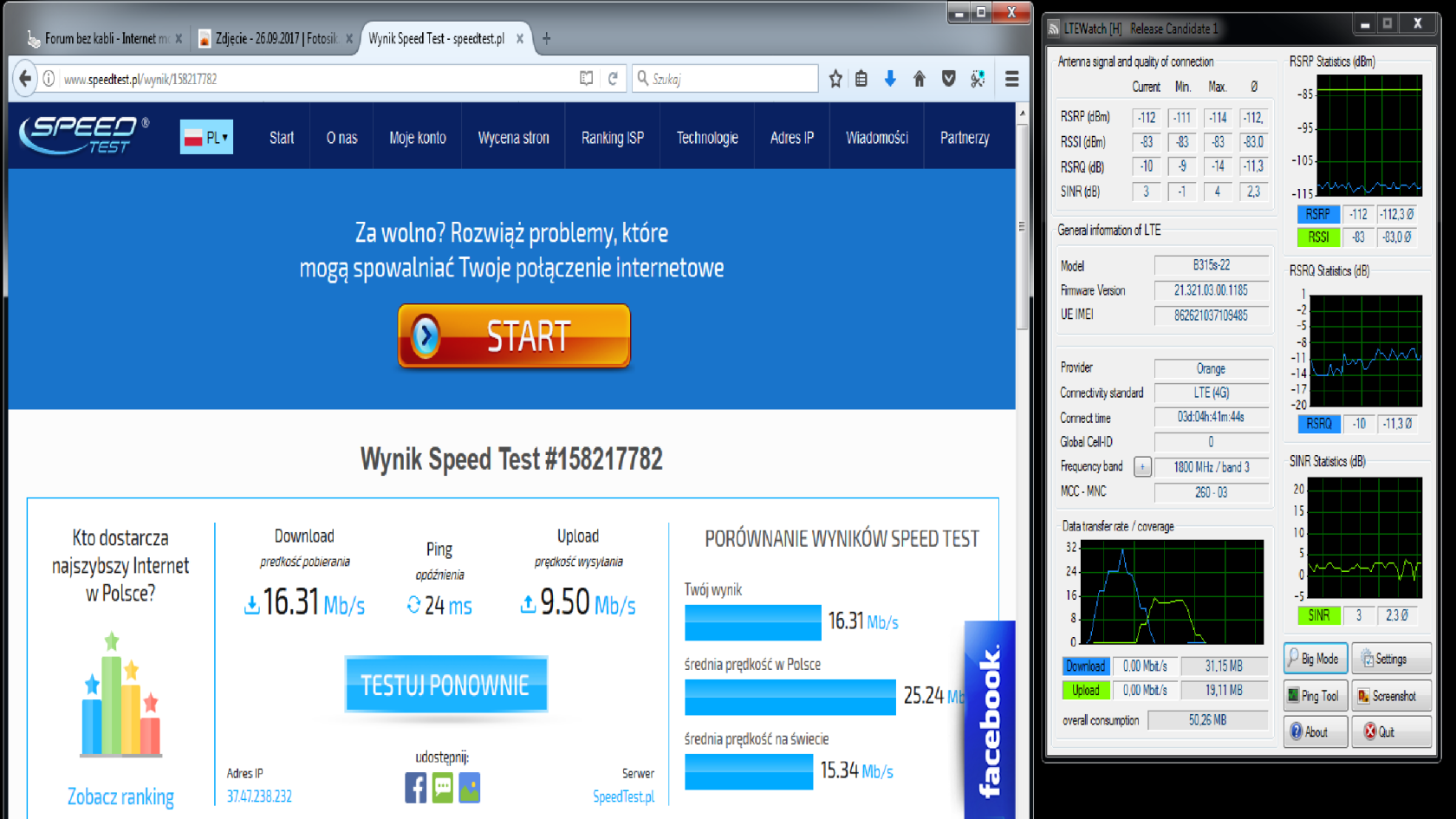
Task: Click Quit in LTEWatch
Action: coord(1390,732)
